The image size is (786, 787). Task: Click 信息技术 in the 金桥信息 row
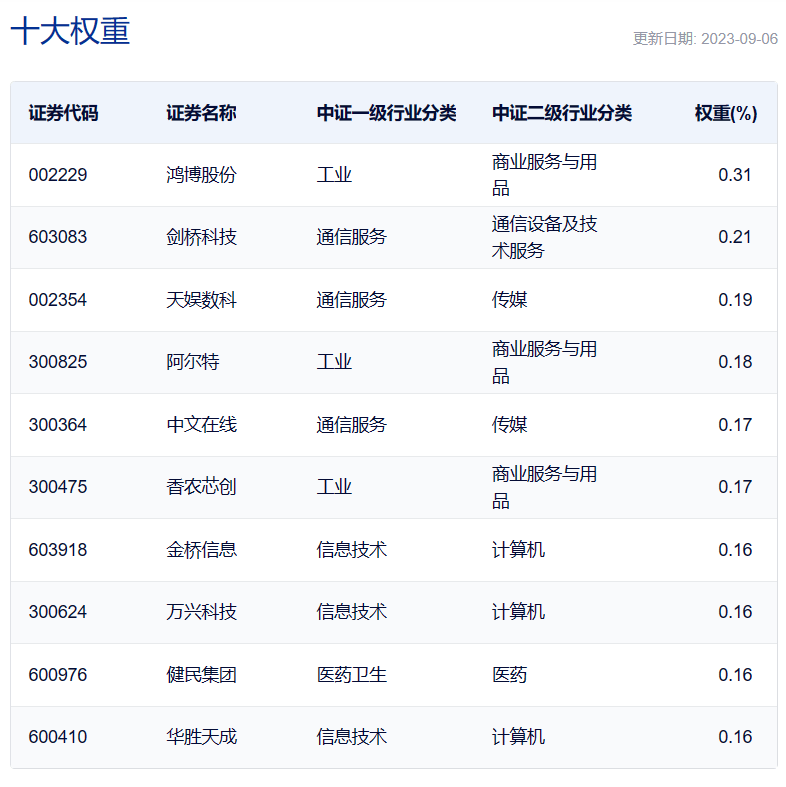point(352,550)
